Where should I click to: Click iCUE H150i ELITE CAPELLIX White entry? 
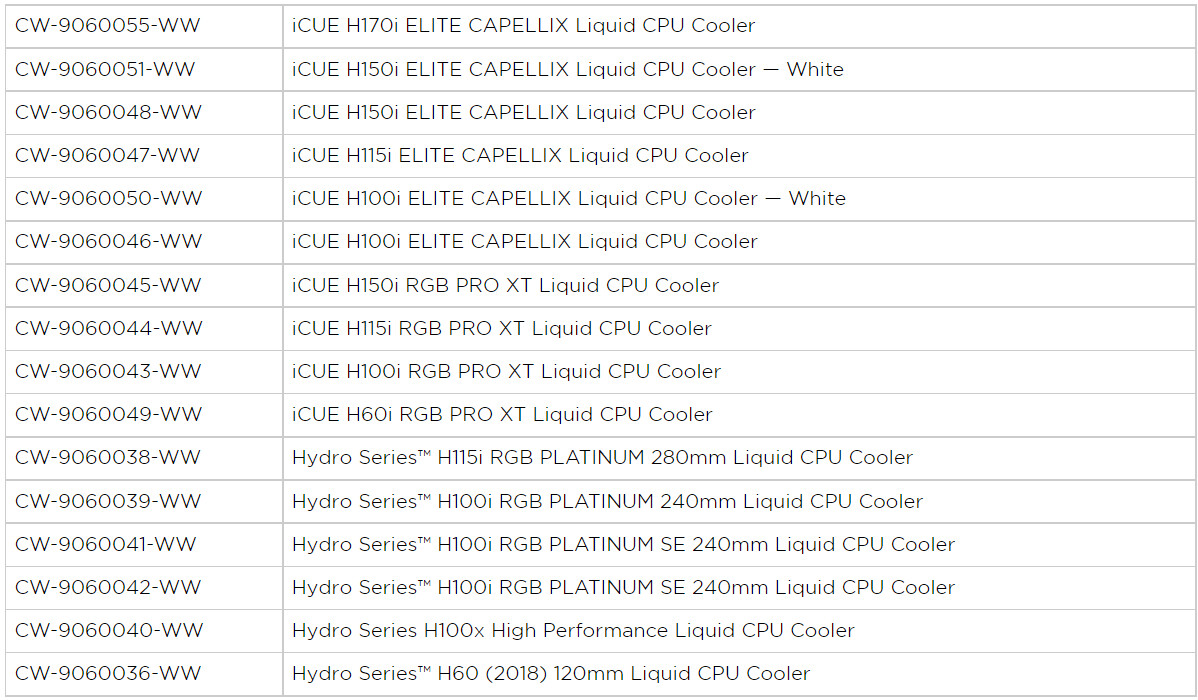coord(568,70)
